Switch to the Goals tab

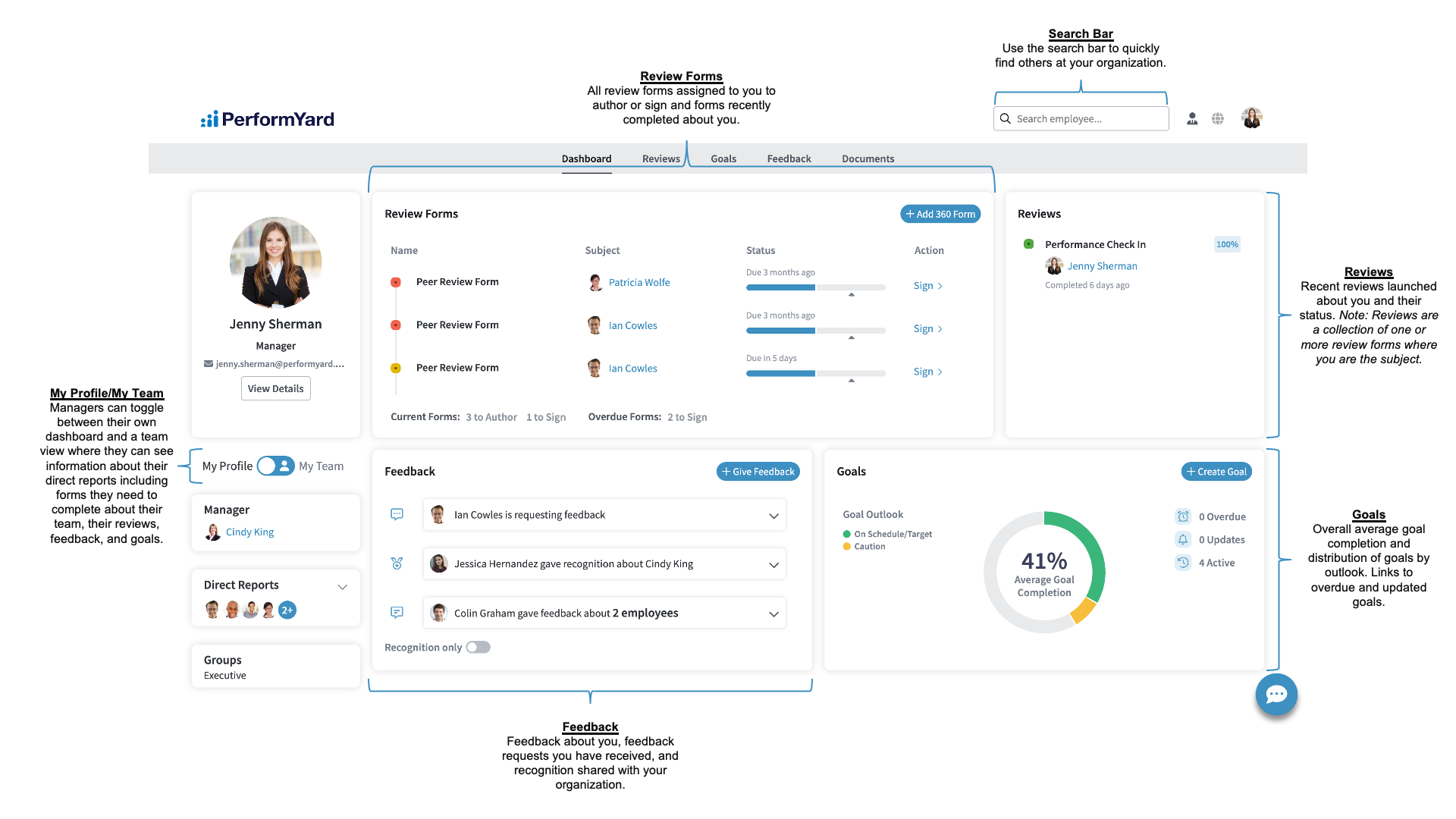click(723, 158)
